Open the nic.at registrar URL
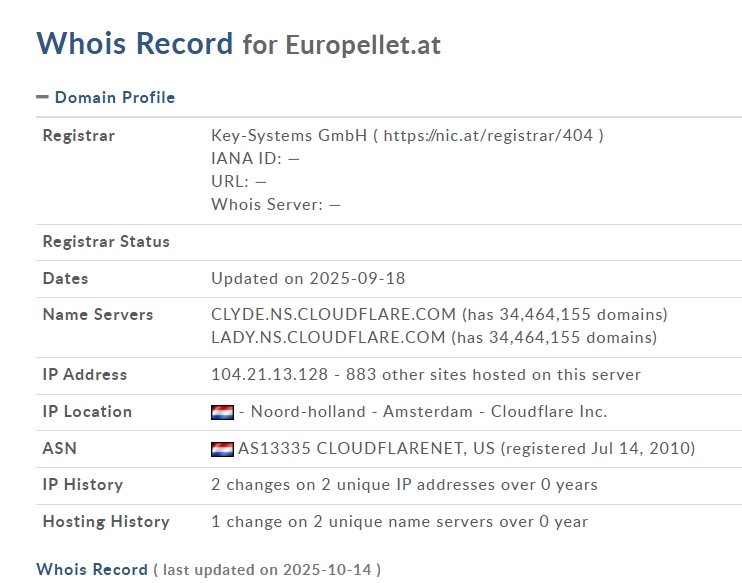The image size is (742, 583). point(489,135)
